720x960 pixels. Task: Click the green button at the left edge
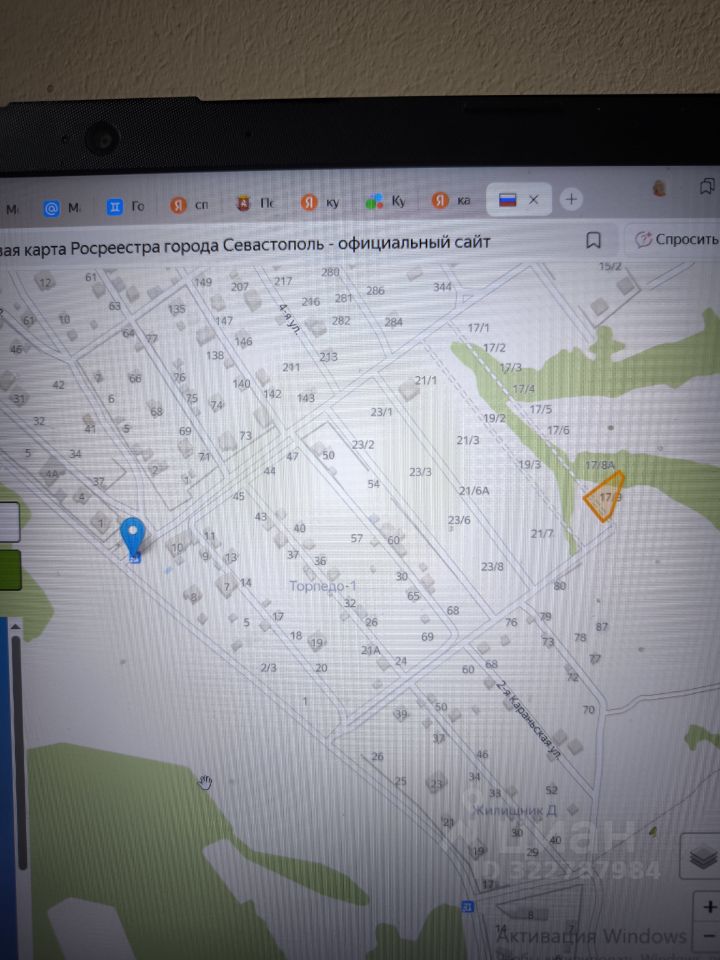[10, 570]
